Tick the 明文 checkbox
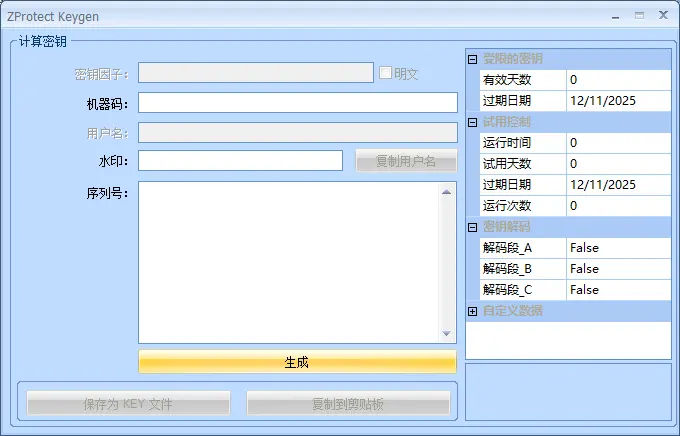This screenshot has width=680, height=436. pyautogui.click(x=385, y=73)
